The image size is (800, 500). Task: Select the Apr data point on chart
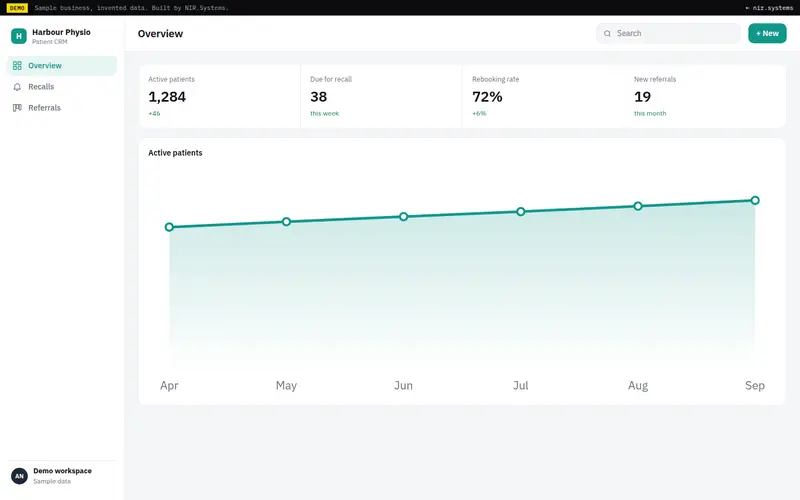[x=169, y=227]
